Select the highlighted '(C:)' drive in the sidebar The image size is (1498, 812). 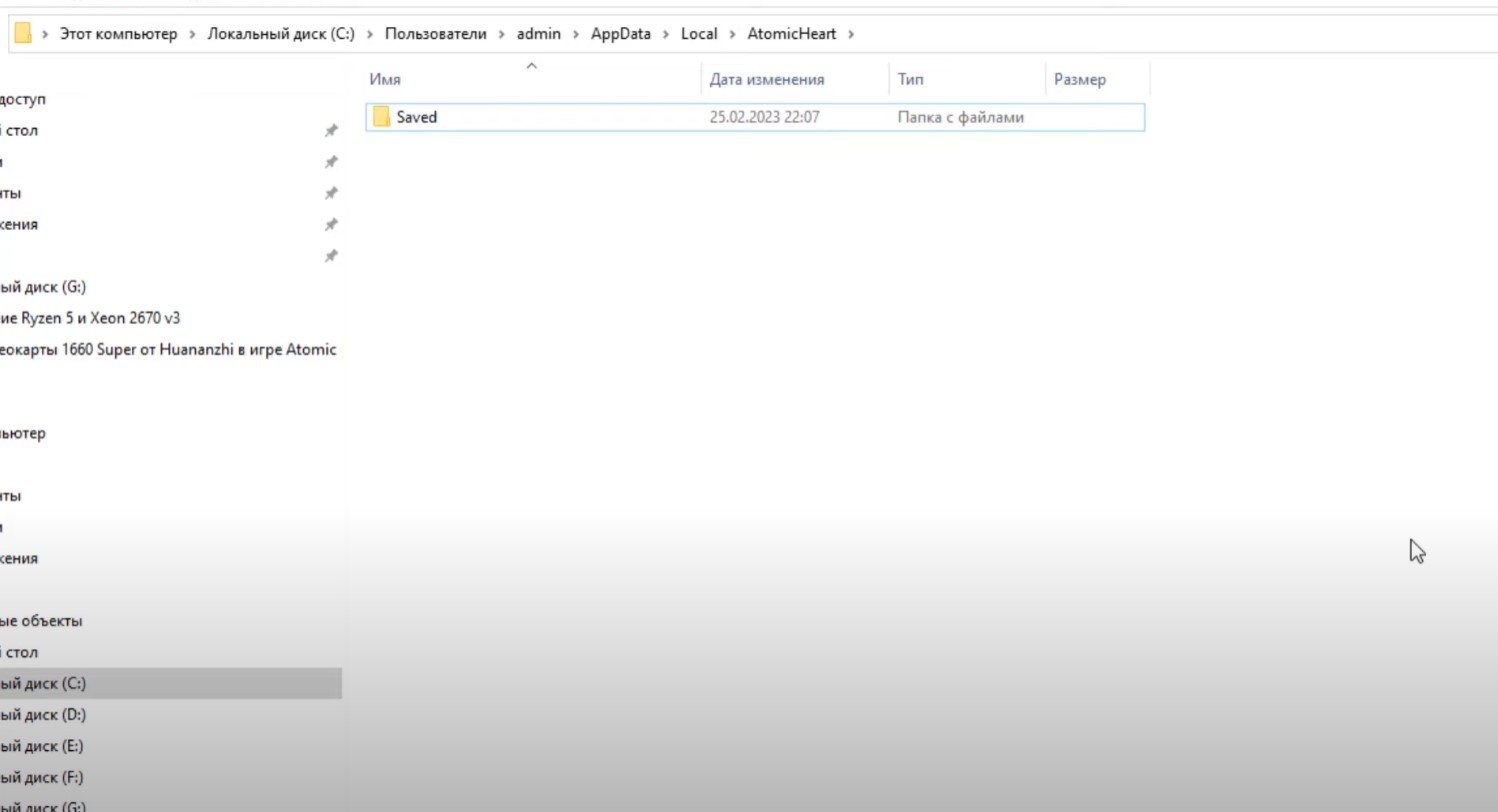170,684
